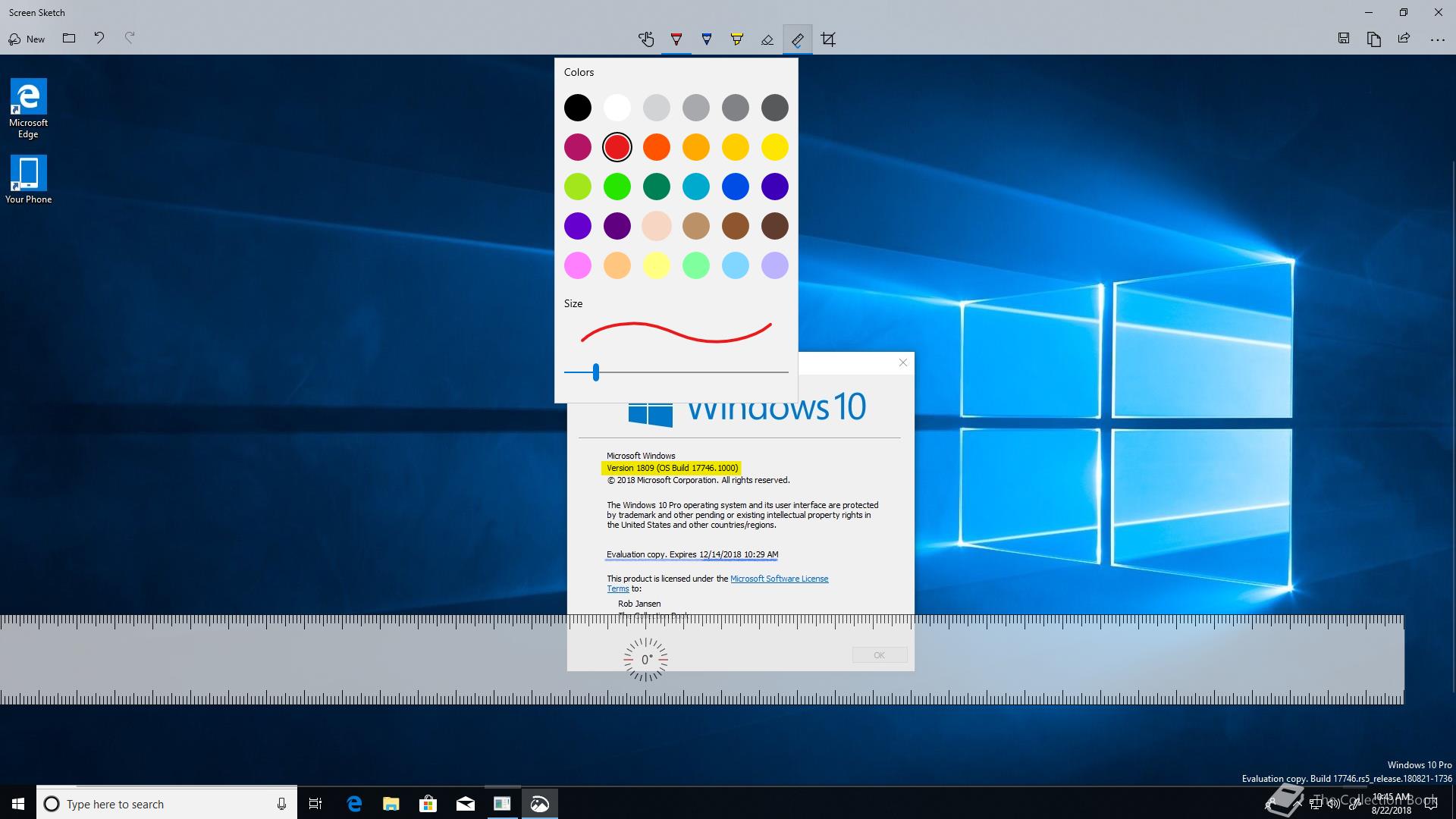Open the See more ellipsis menu
Screen dimensions: 1456x819
click(x=1437, y=39)
